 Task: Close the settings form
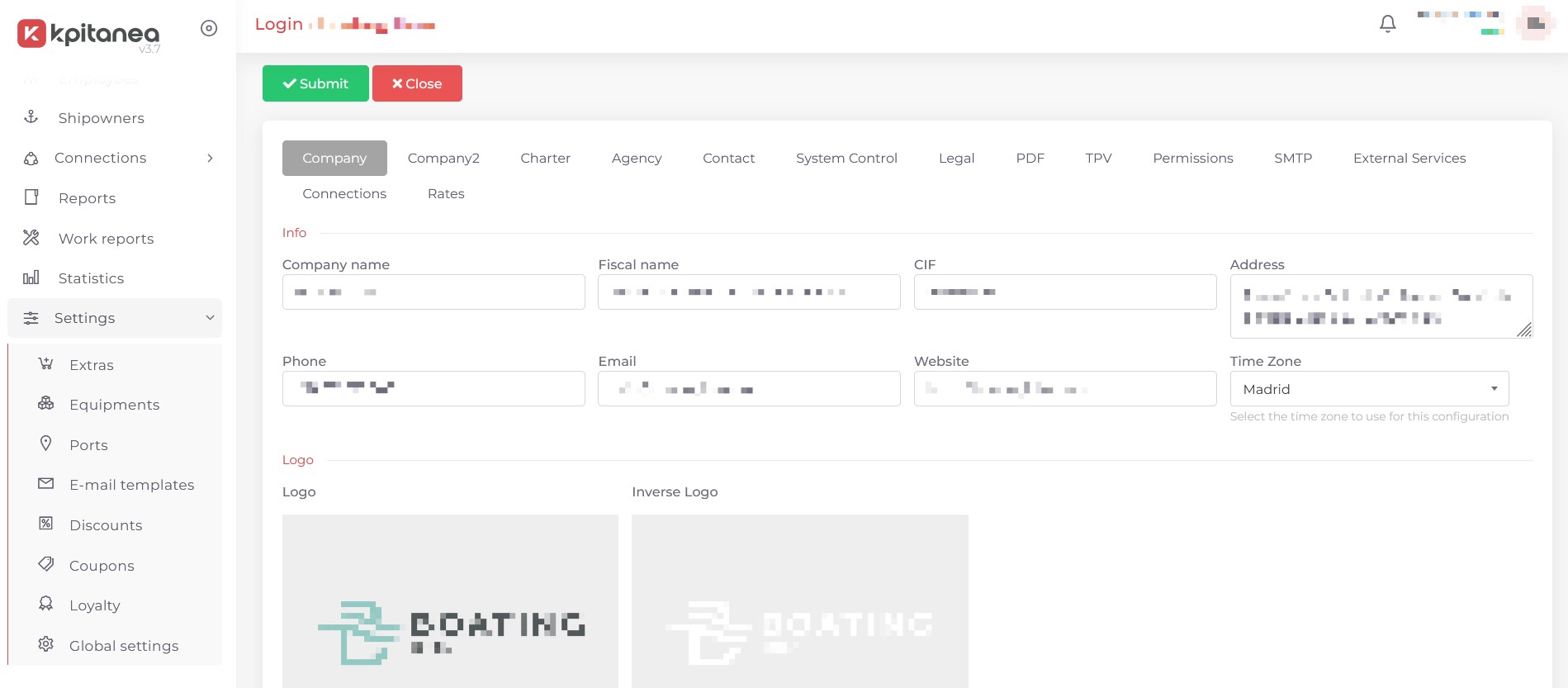(417, 83)
